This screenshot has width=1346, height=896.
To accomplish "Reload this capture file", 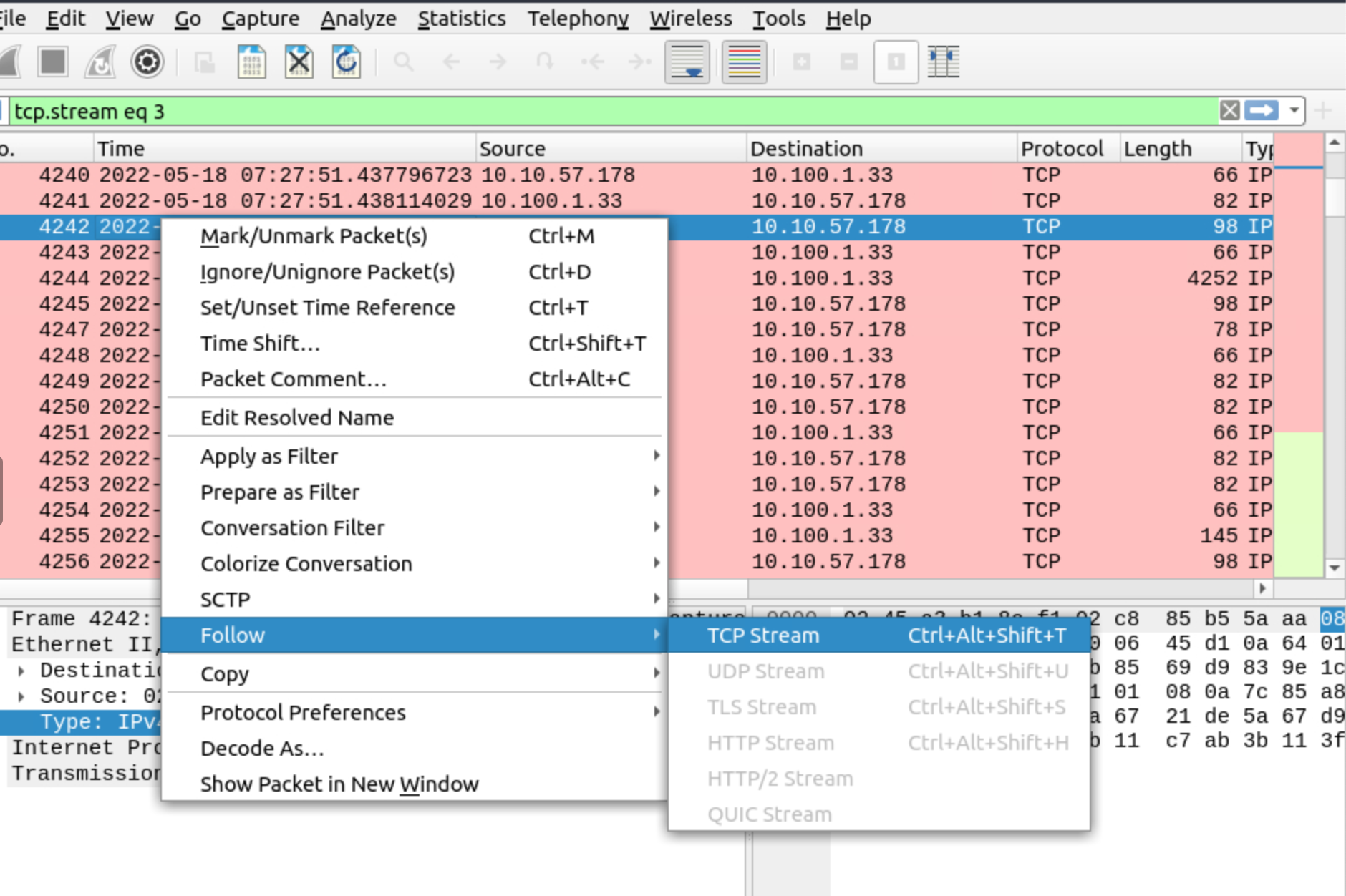I will (x=347, y=62).
